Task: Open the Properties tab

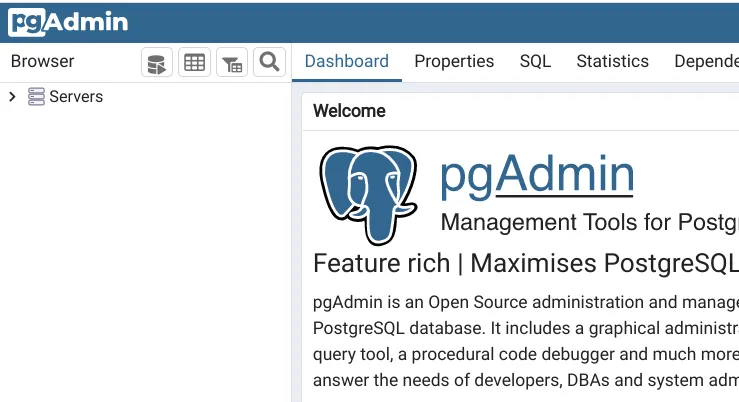Action: pos(454,61)
